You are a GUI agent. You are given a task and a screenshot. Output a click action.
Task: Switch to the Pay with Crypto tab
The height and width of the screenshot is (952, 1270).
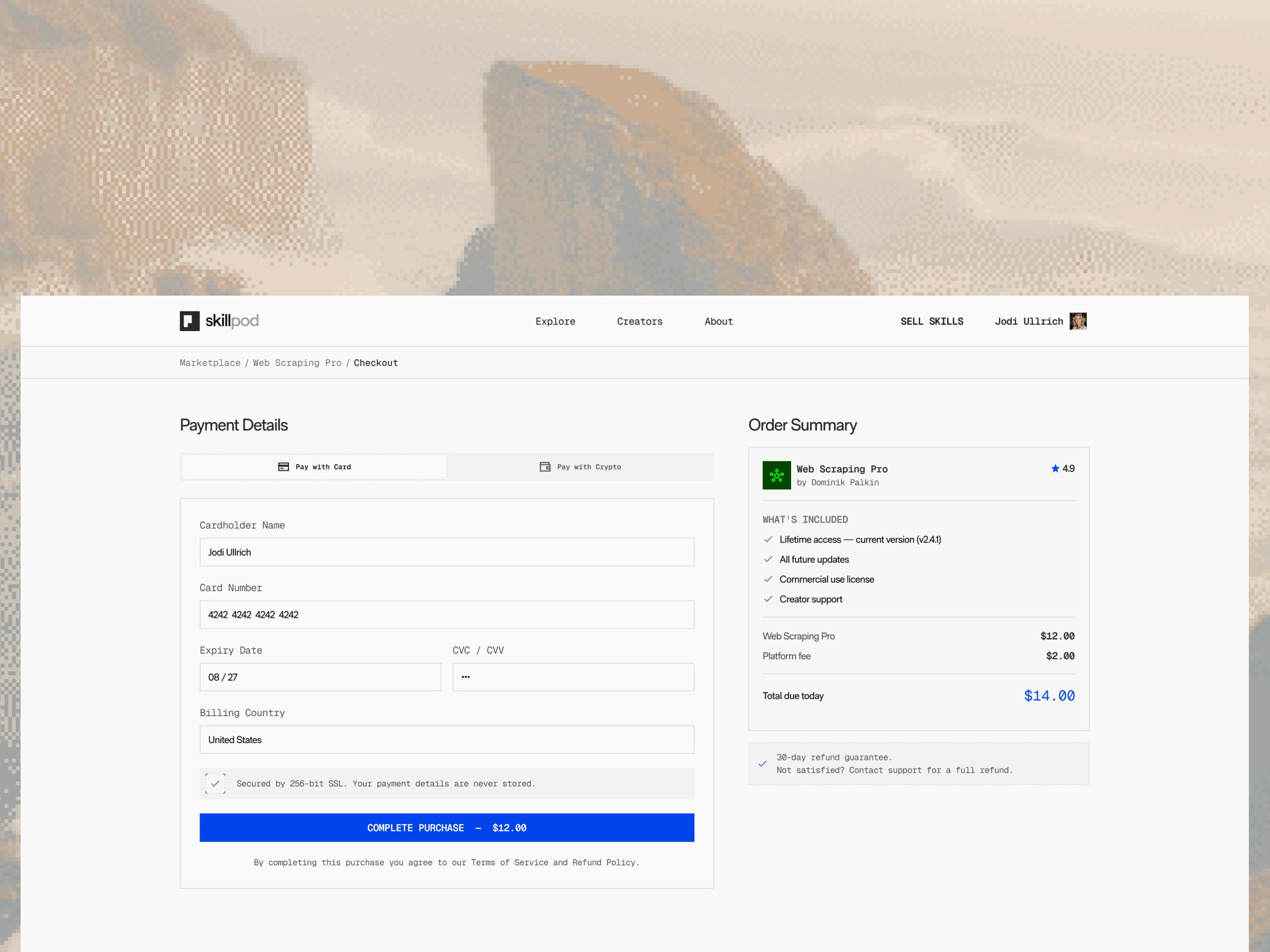(580, 466)
